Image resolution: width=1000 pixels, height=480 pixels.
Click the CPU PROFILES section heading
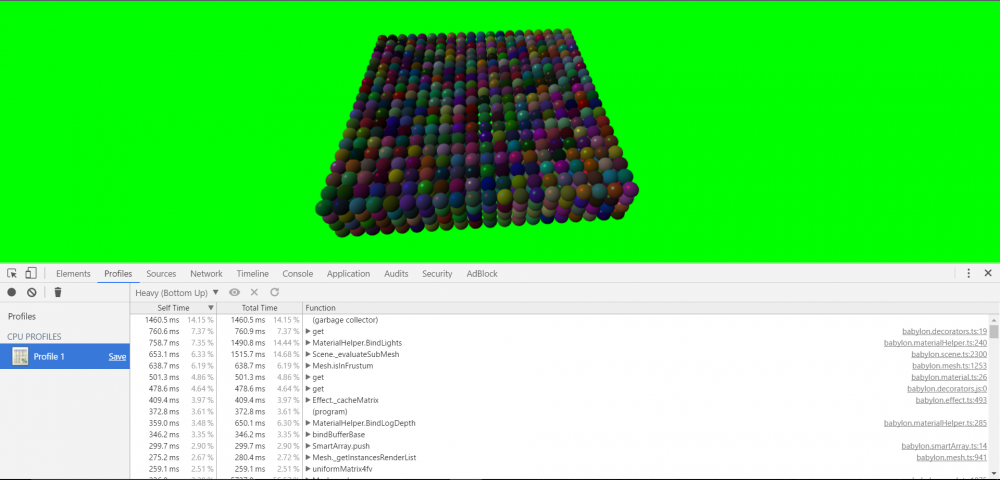click(34, 337)
